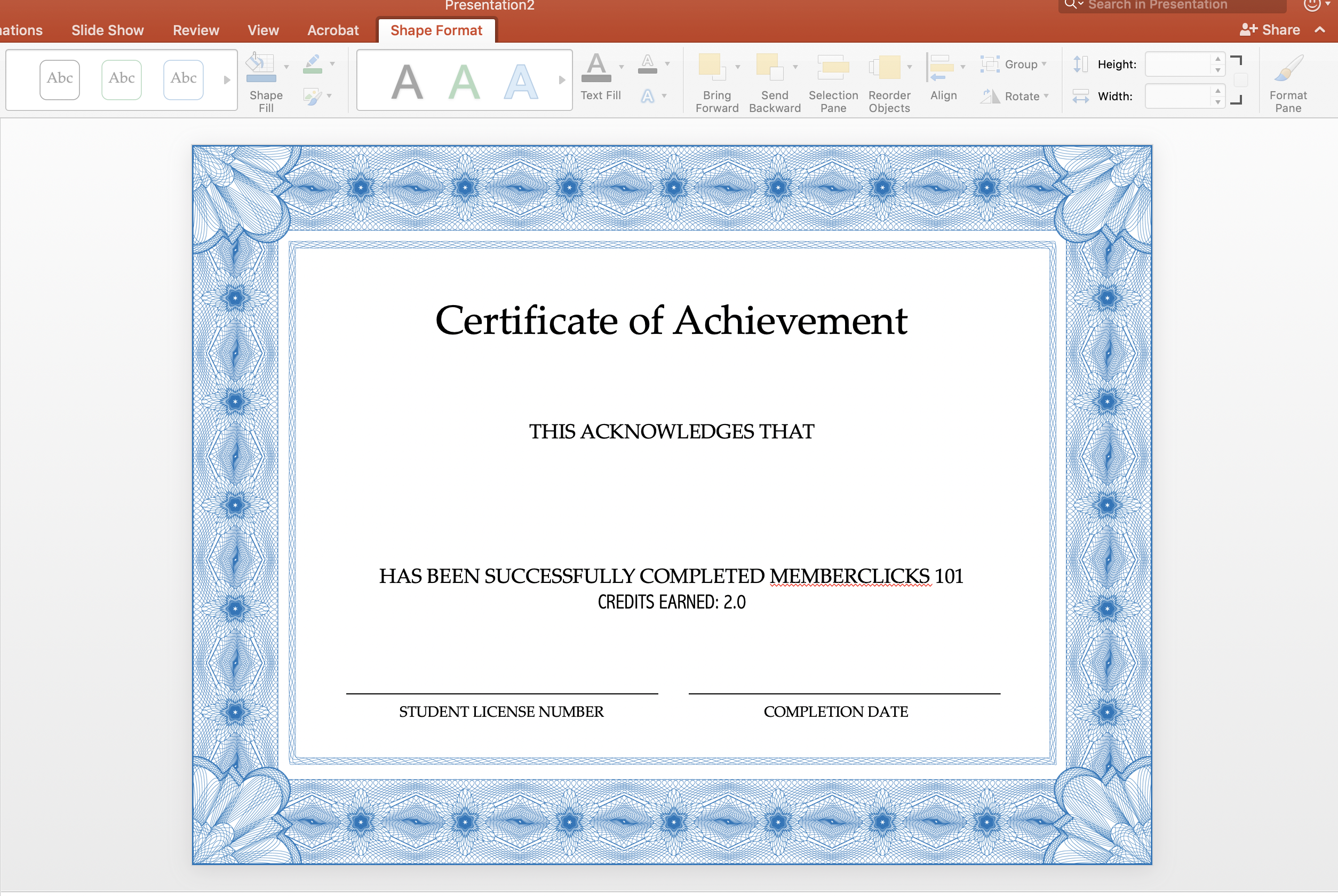The image size is (1338, 896).
Task: Click the Search in Presentation field
Action: pyautogui.click(x=1172, y=5)
